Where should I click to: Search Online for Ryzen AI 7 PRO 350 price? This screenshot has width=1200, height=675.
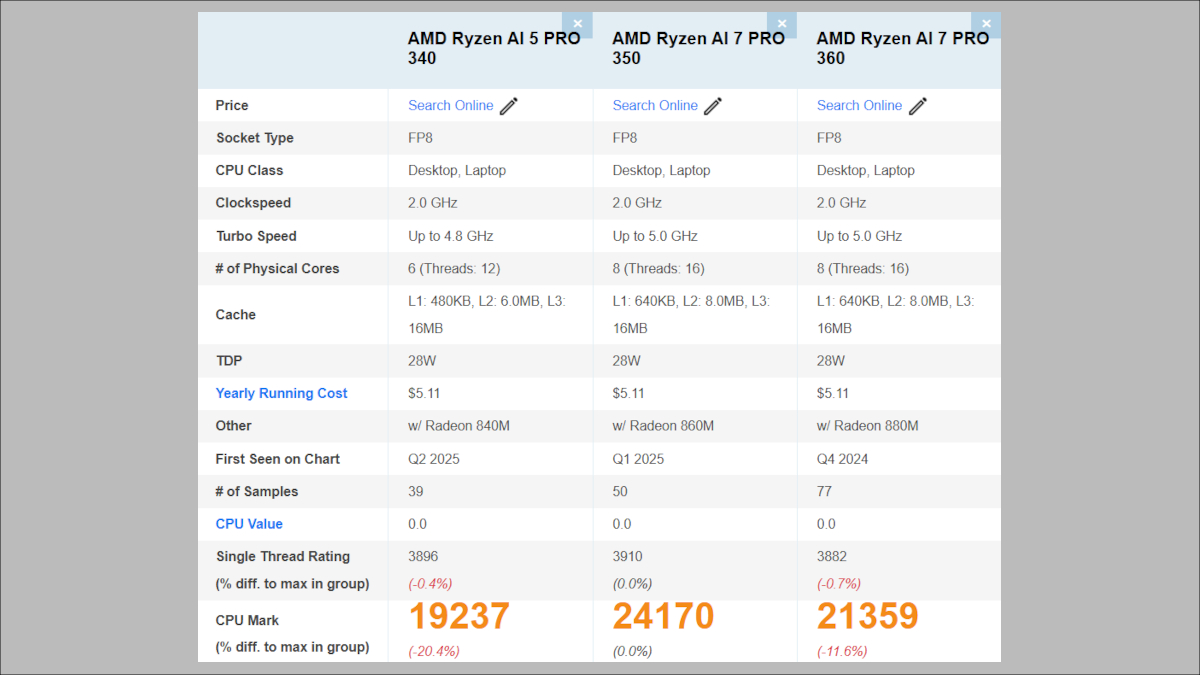[655, 105]
